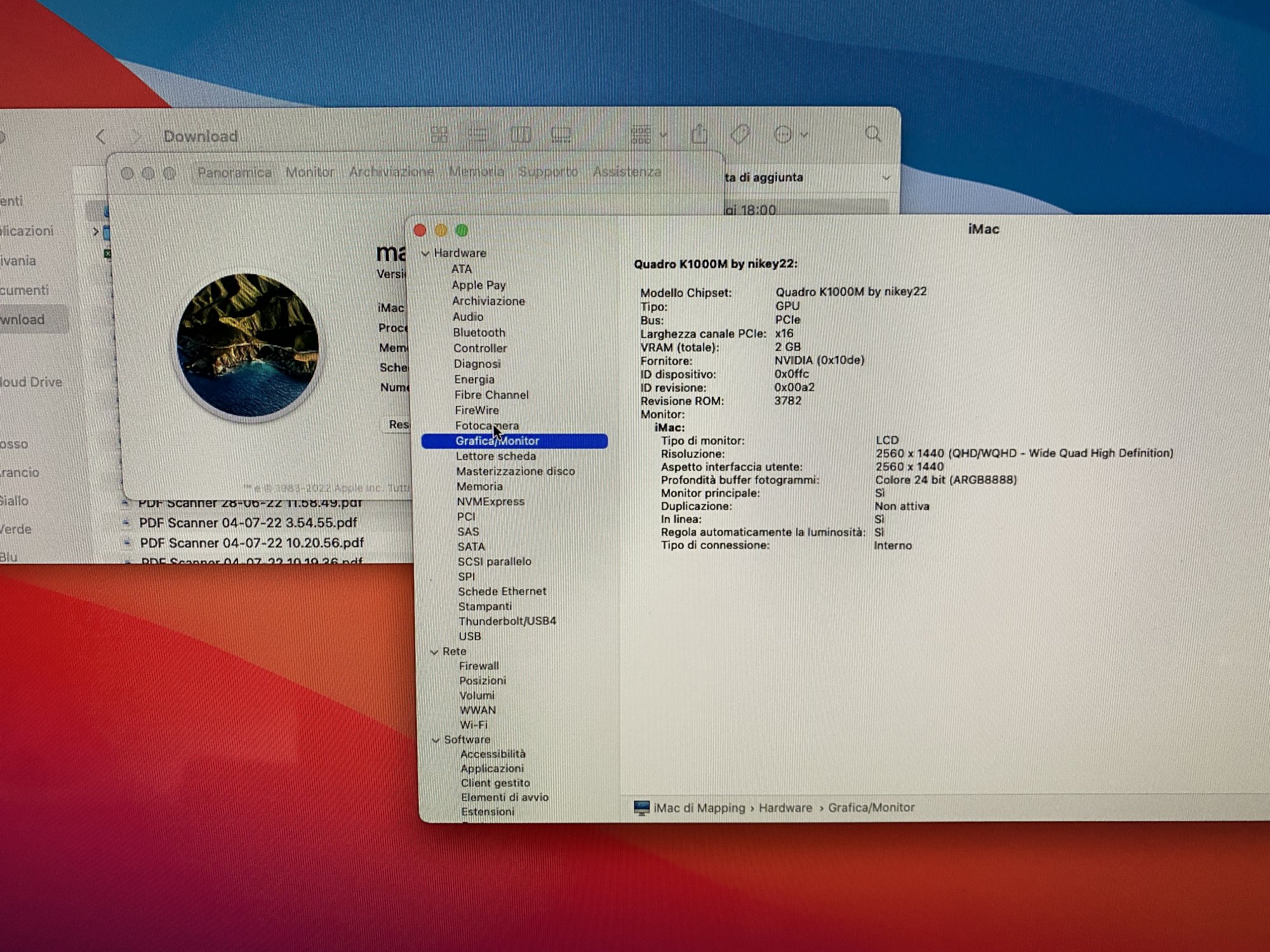The height and width of the screenshot is (952, 1270).
Task: Select PDF Scanner 04-07-22 3.54.55.pdf file
Action: (248, 523)
